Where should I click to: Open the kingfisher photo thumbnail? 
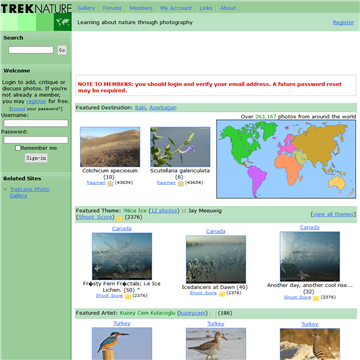pos(122,343)
